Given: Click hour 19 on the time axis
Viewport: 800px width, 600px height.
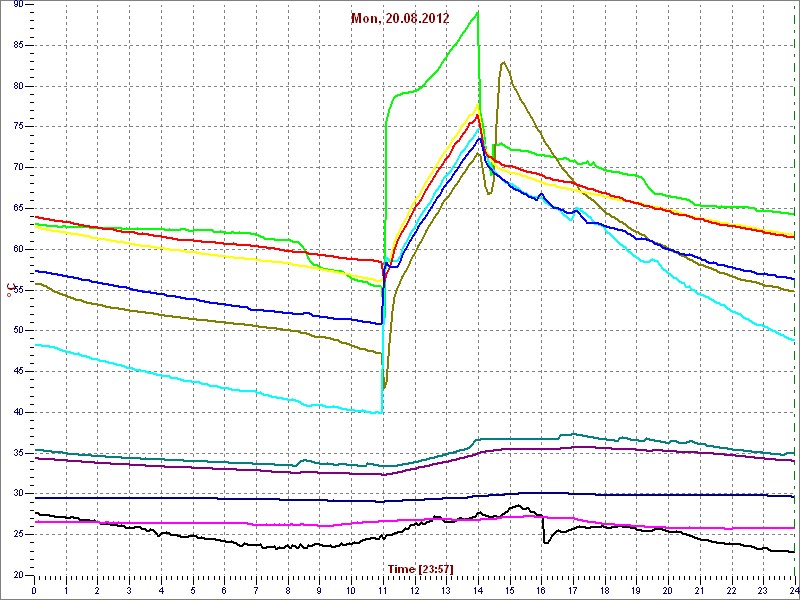Looking at the screenshot, I should coord(636,591).
